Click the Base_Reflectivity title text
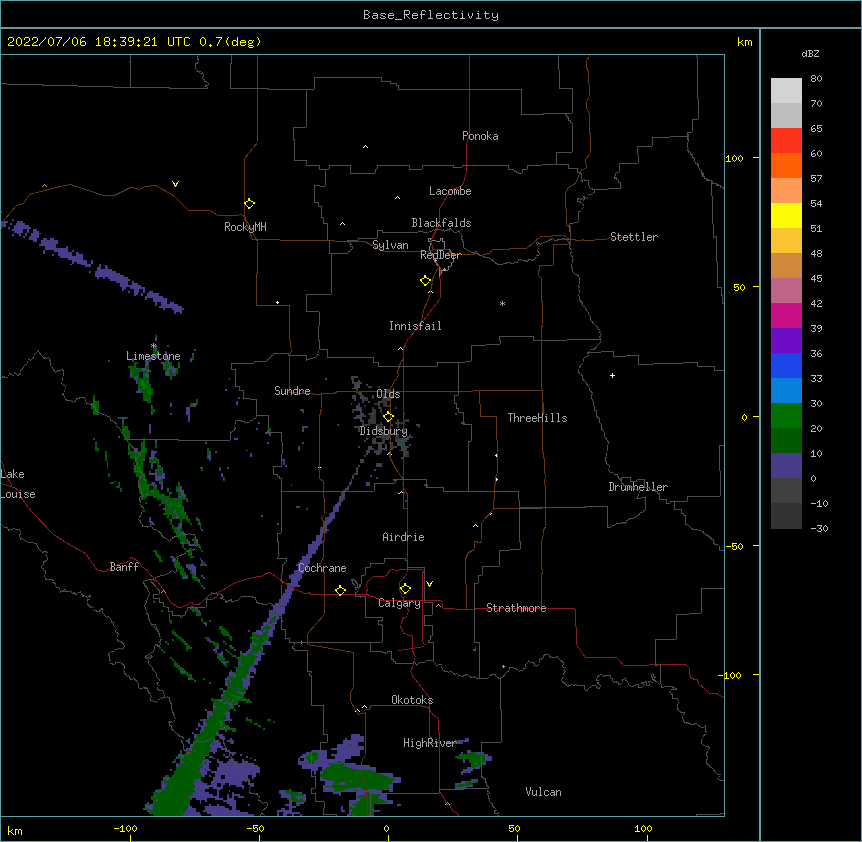The width and height of the screenshot is (862, 842). click(x=431, y=15)
